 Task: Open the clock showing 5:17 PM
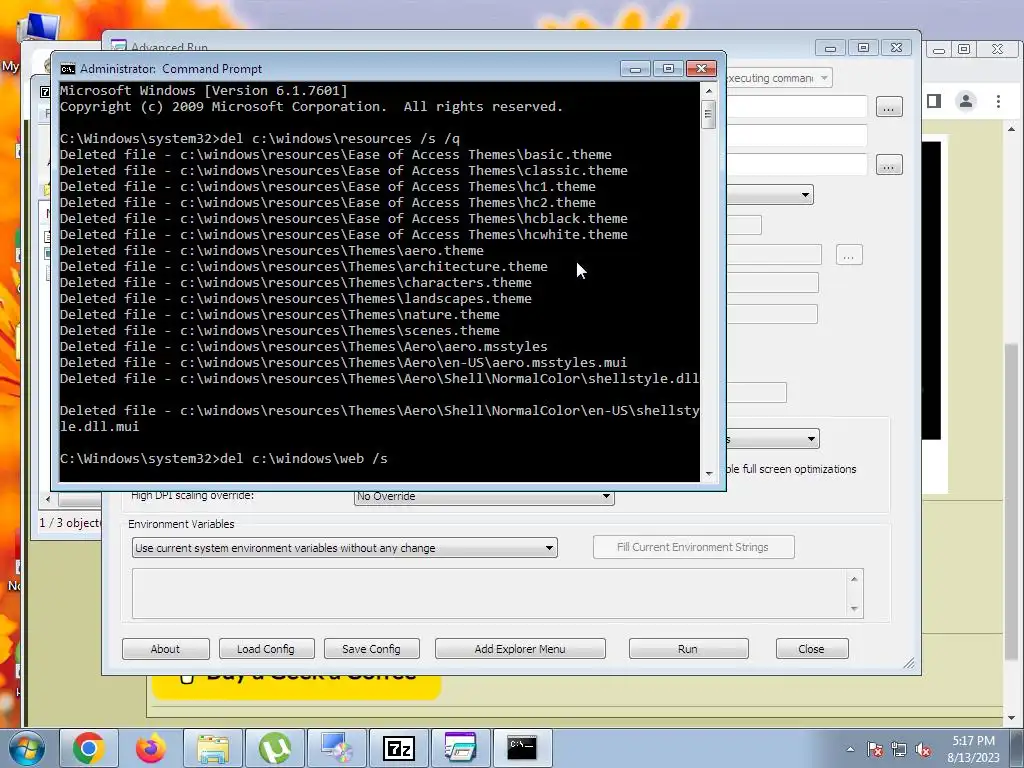click(973, 749)
